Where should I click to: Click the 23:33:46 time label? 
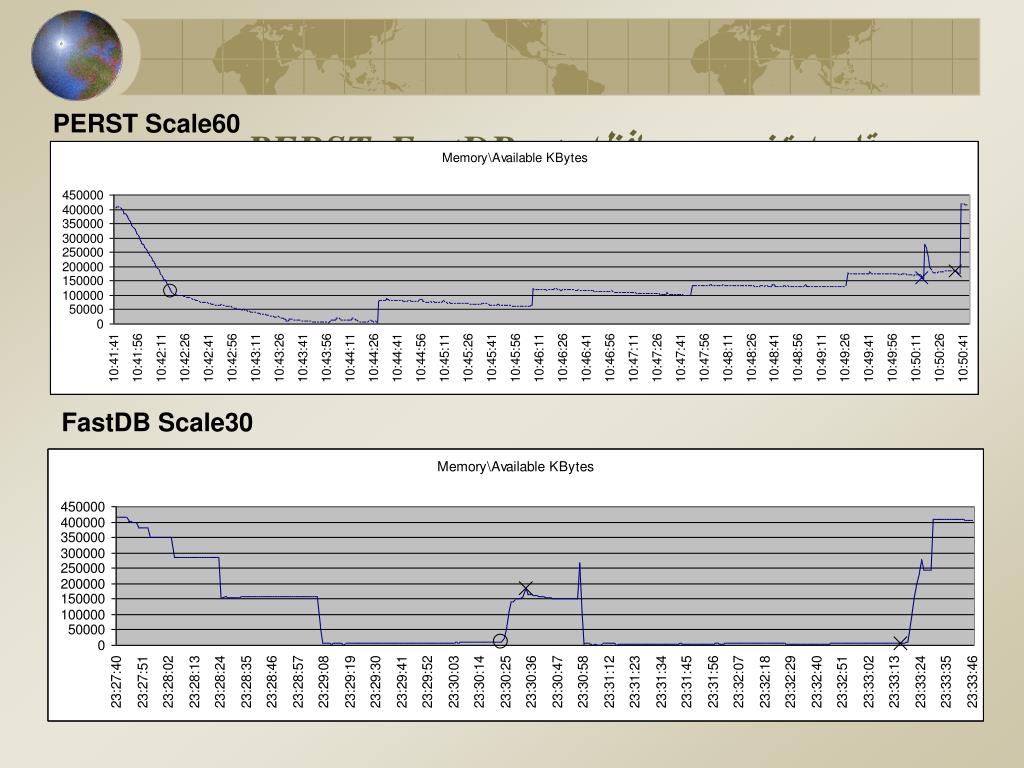pyautogui.click(x=972, y=682)
